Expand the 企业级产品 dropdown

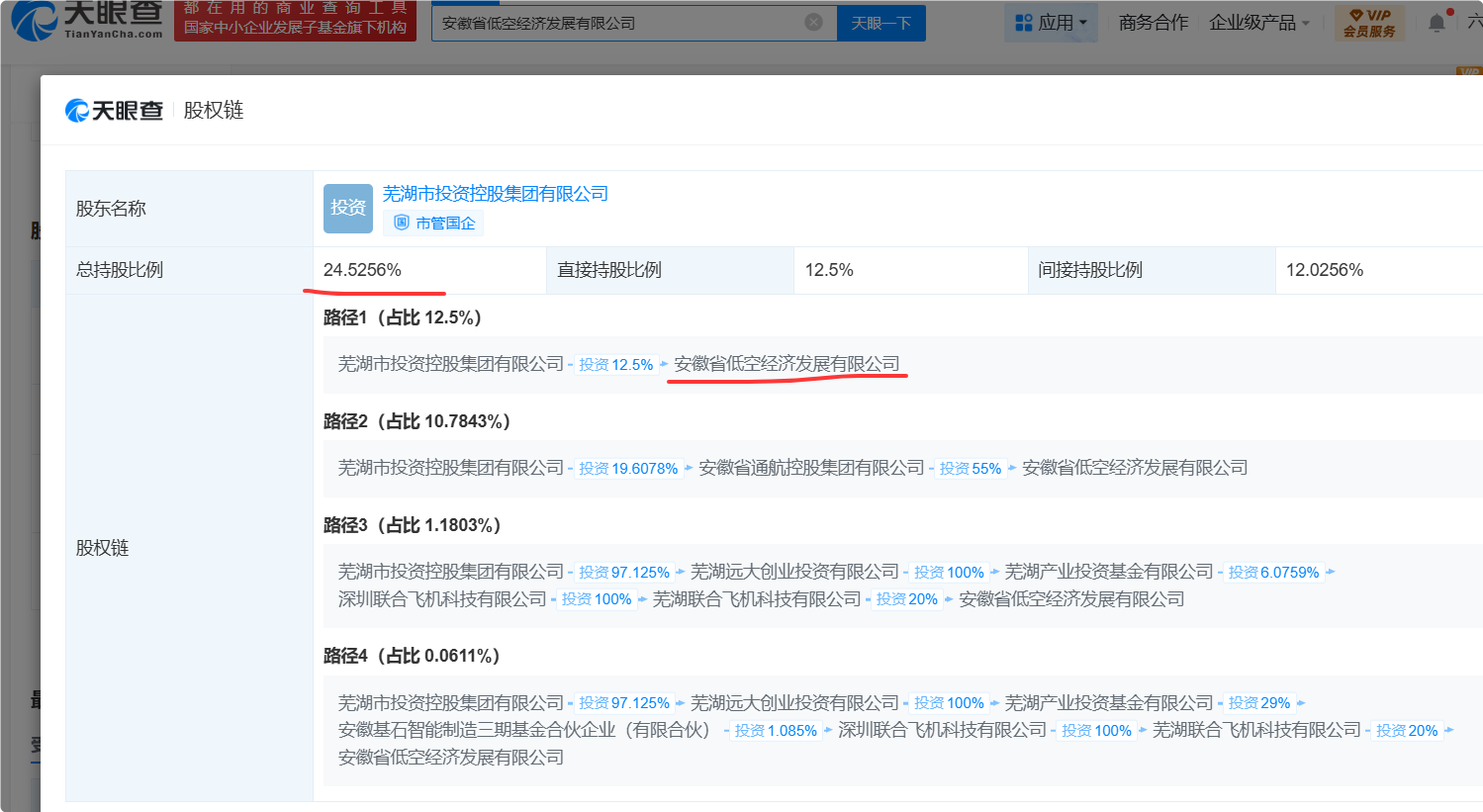[x=1259, y=22]
